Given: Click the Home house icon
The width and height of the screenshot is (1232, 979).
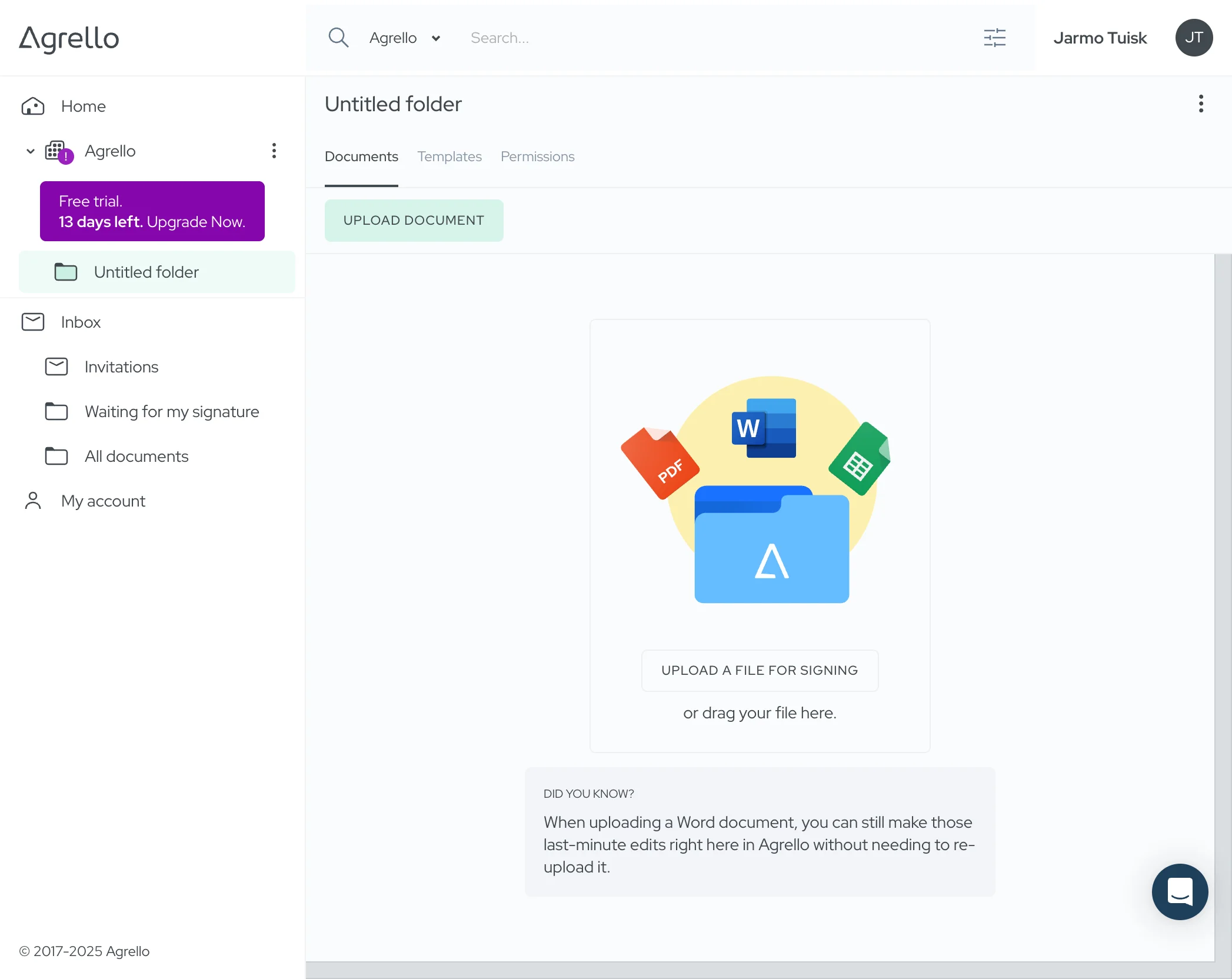Looking at the screenshot, I should click(x=33, y=106).
